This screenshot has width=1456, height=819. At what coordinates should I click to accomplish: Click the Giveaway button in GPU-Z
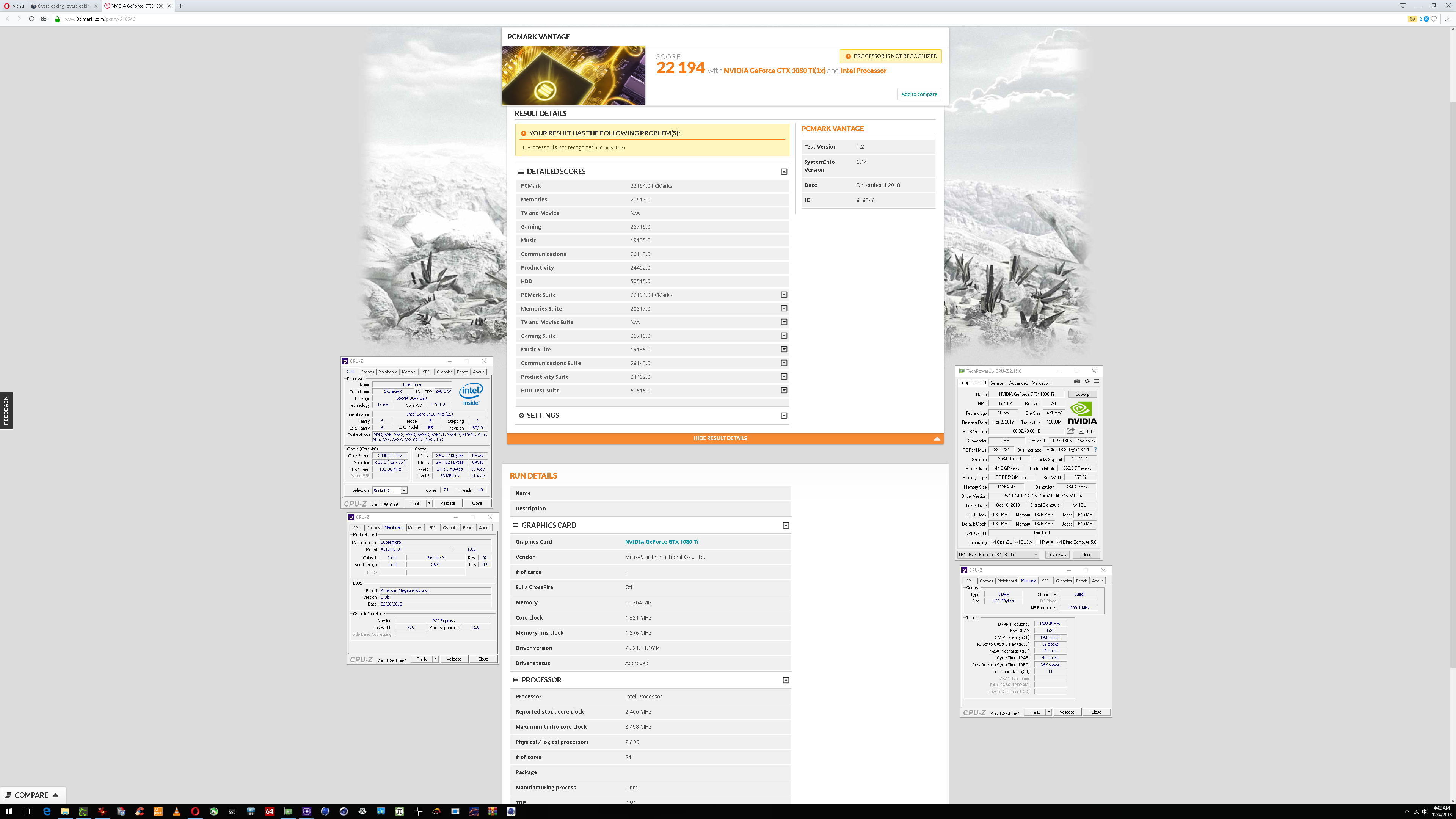coord(1057,554)
